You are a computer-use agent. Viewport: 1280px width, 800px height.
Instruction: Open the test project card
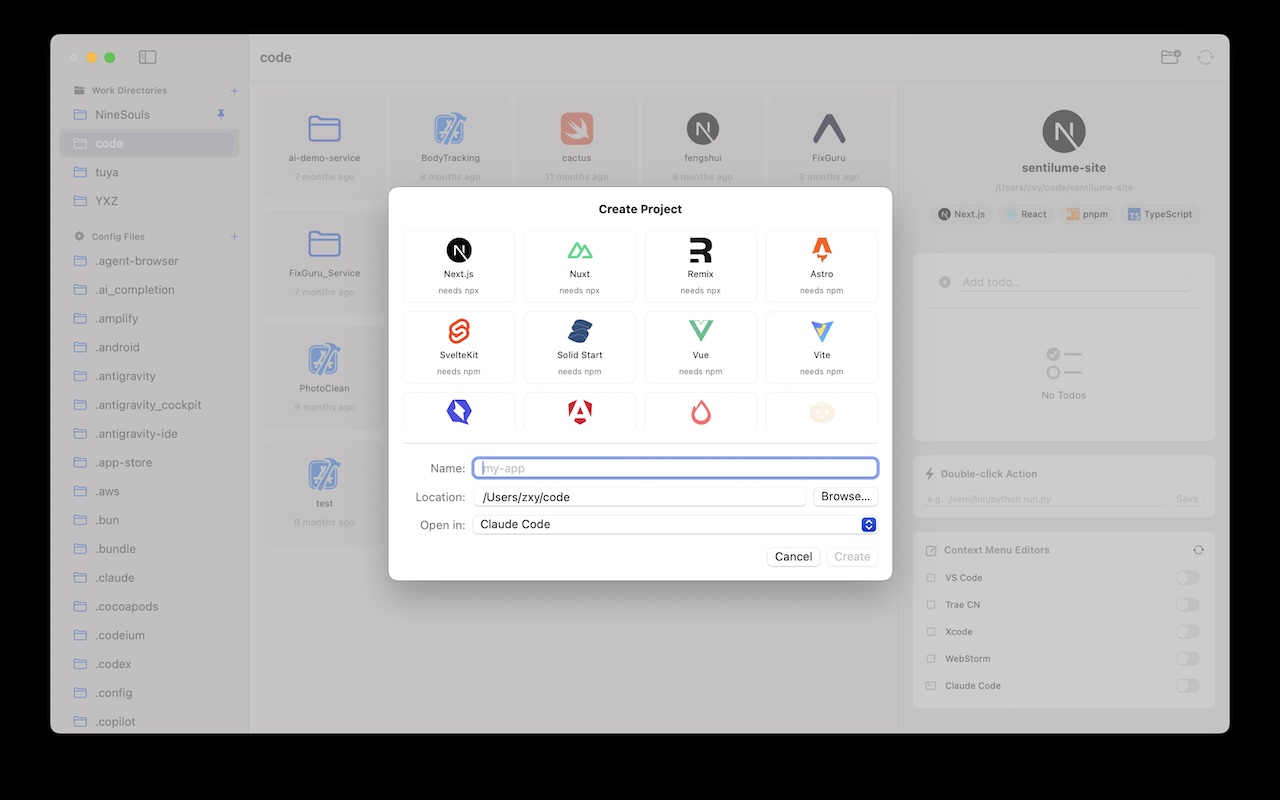pyautogui.click(x=324, y=494)
